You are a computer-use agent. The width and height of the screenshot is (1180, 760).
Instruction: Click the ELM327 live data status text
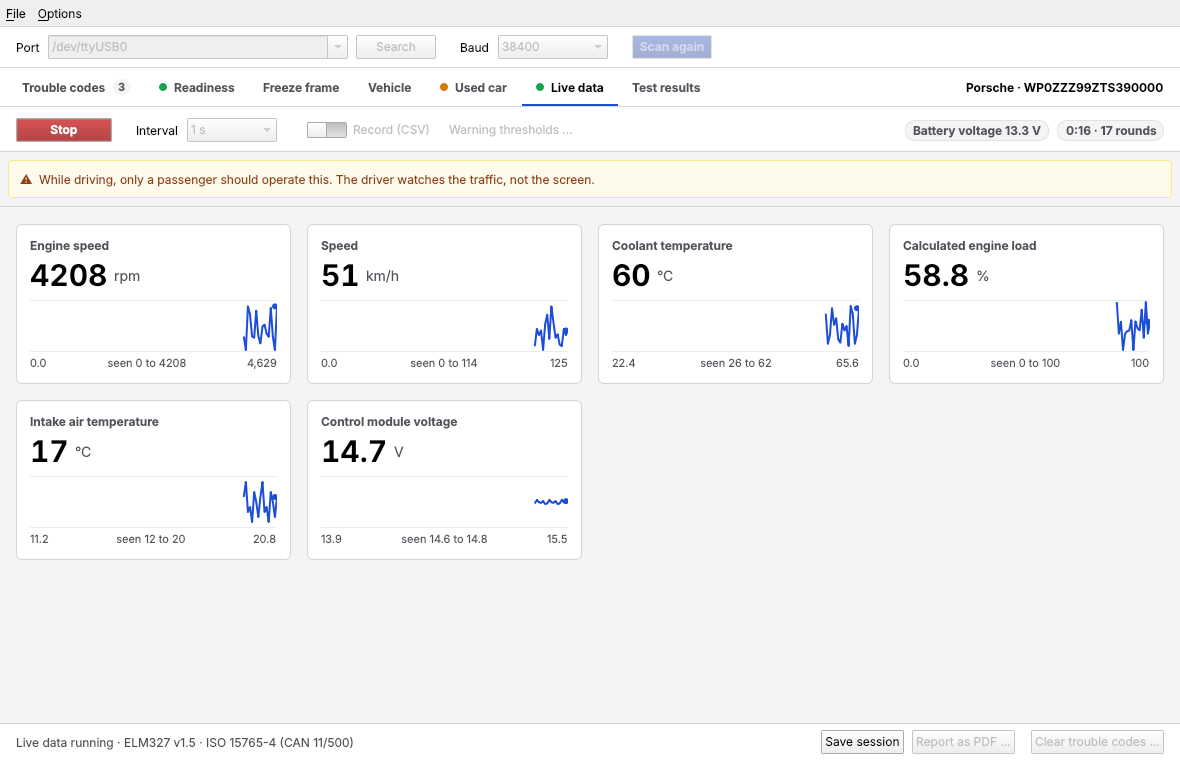[x=184, y=743]
